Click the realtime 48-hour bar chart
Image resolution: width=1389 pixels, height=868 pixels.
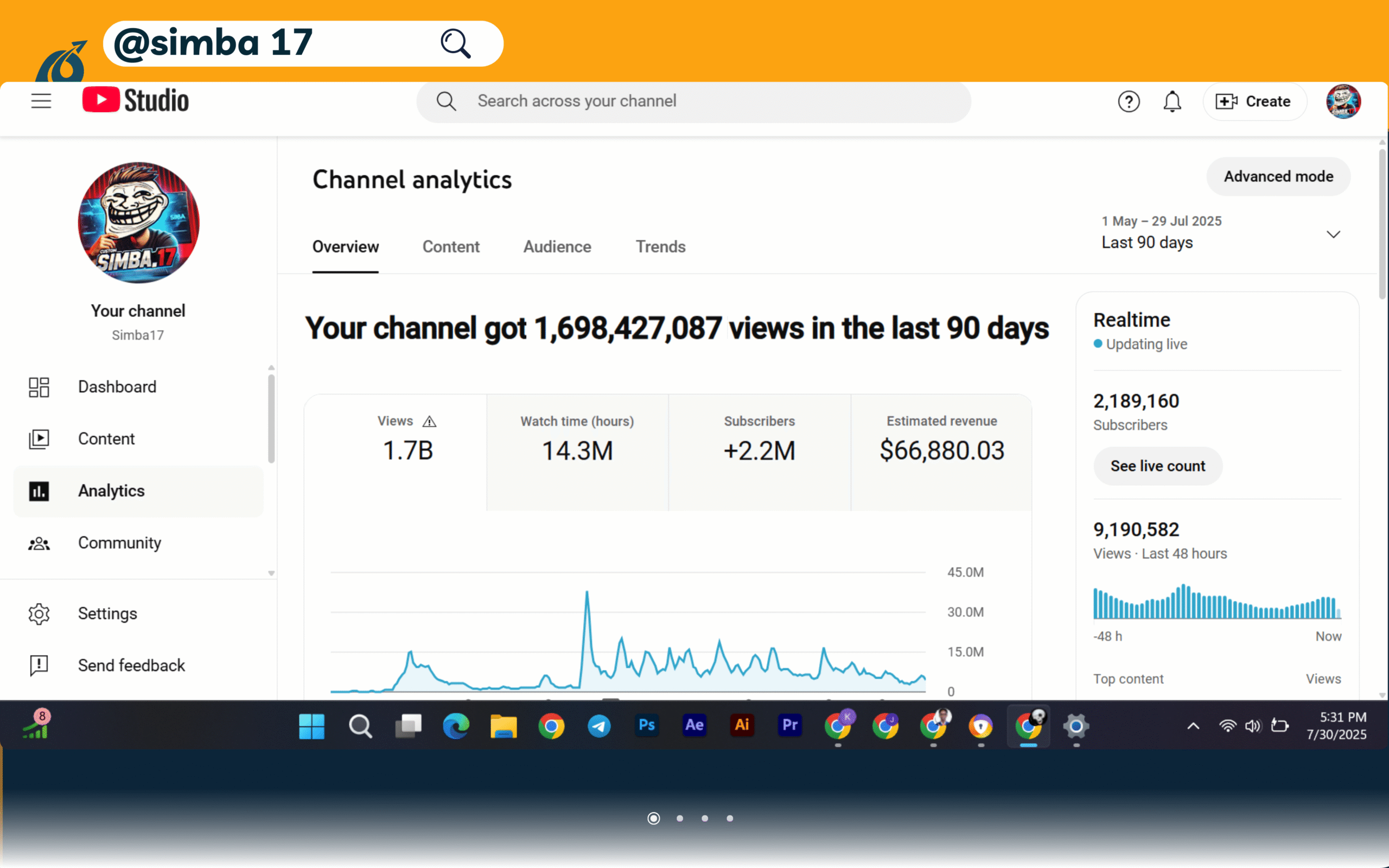[1217, 602]
